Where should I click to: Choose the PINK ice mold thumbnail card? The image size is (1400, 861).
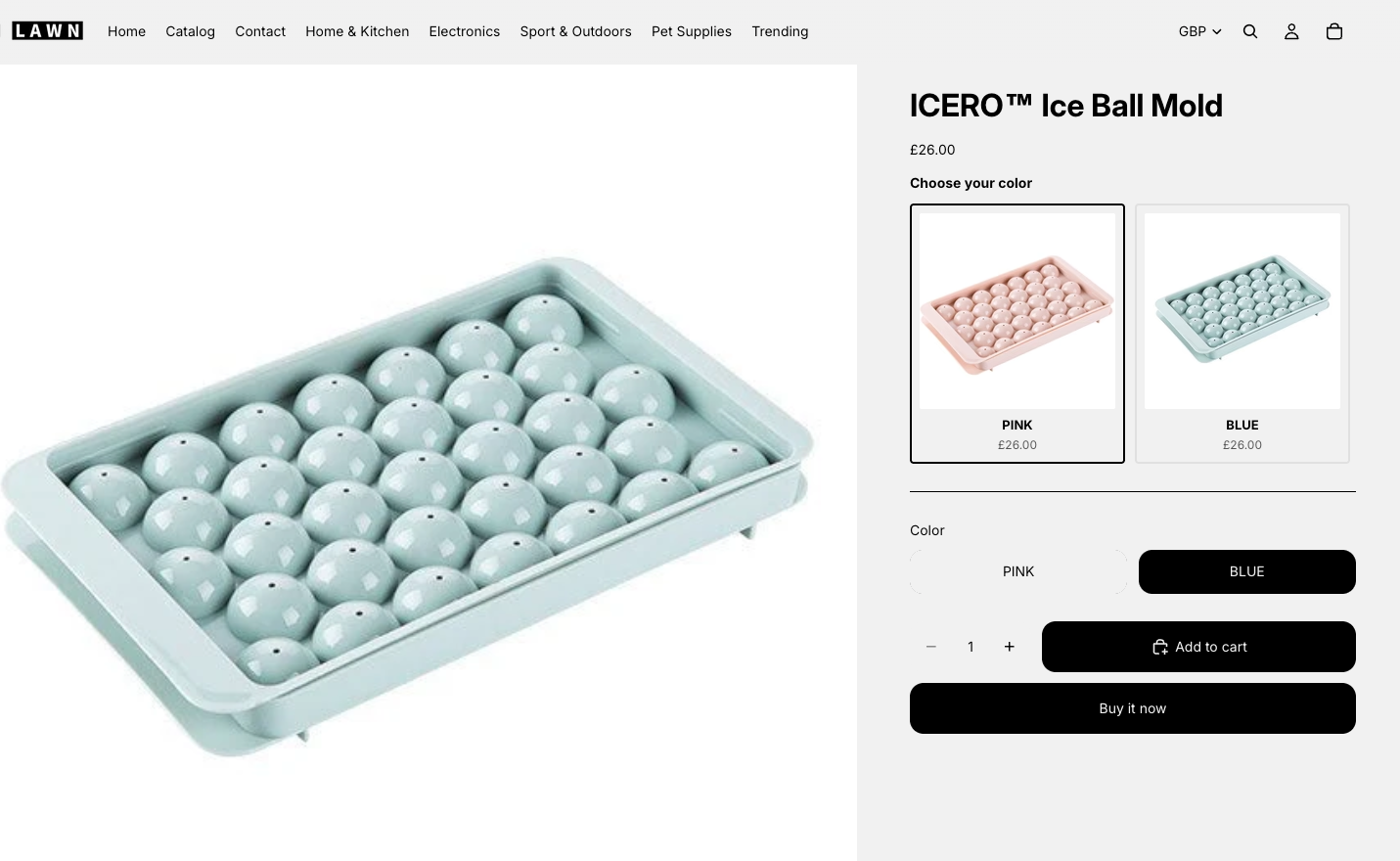pos(1017,334)
